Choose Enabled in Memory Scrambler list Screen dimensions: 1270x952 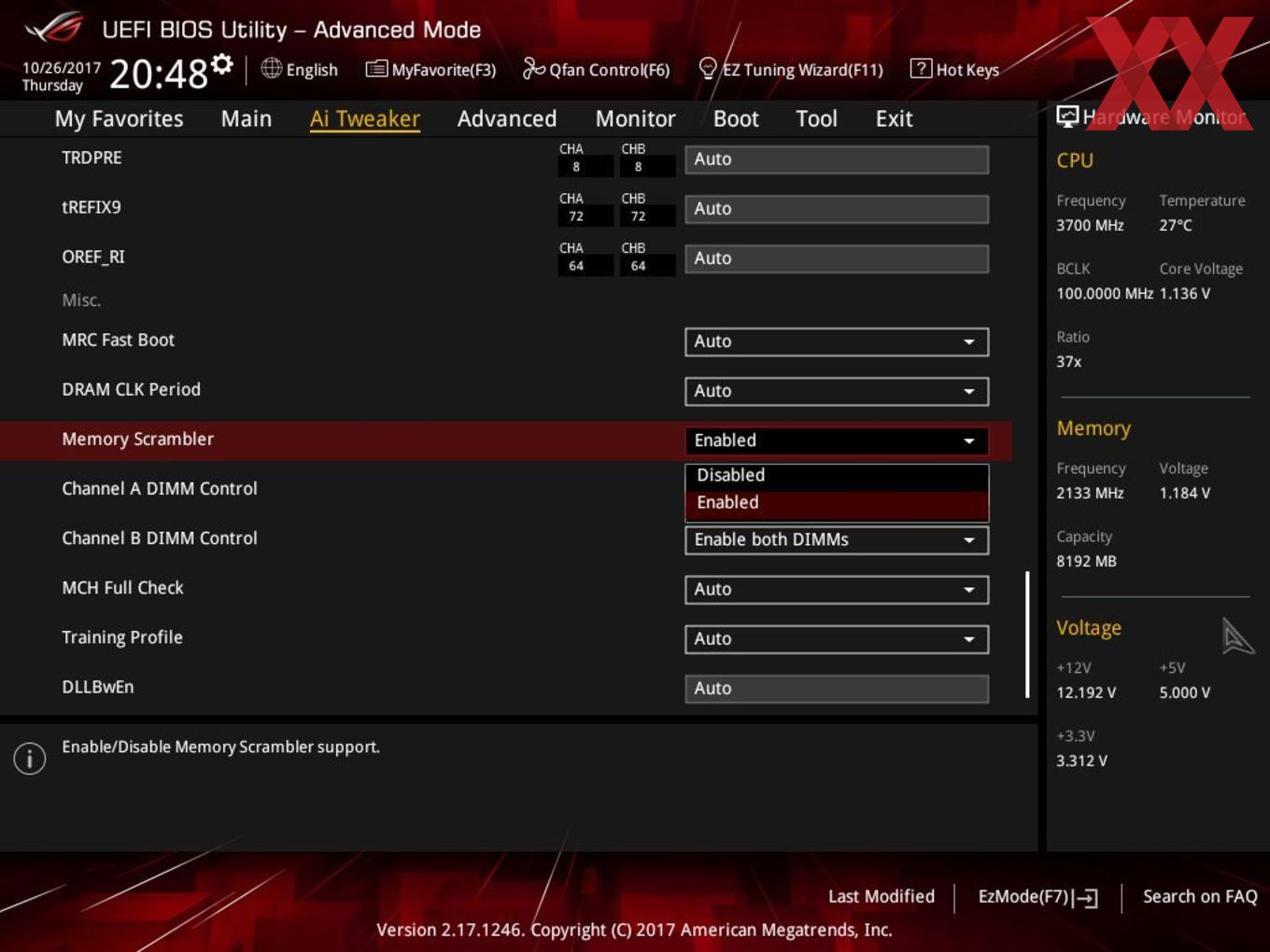click(x=837, y=503)
